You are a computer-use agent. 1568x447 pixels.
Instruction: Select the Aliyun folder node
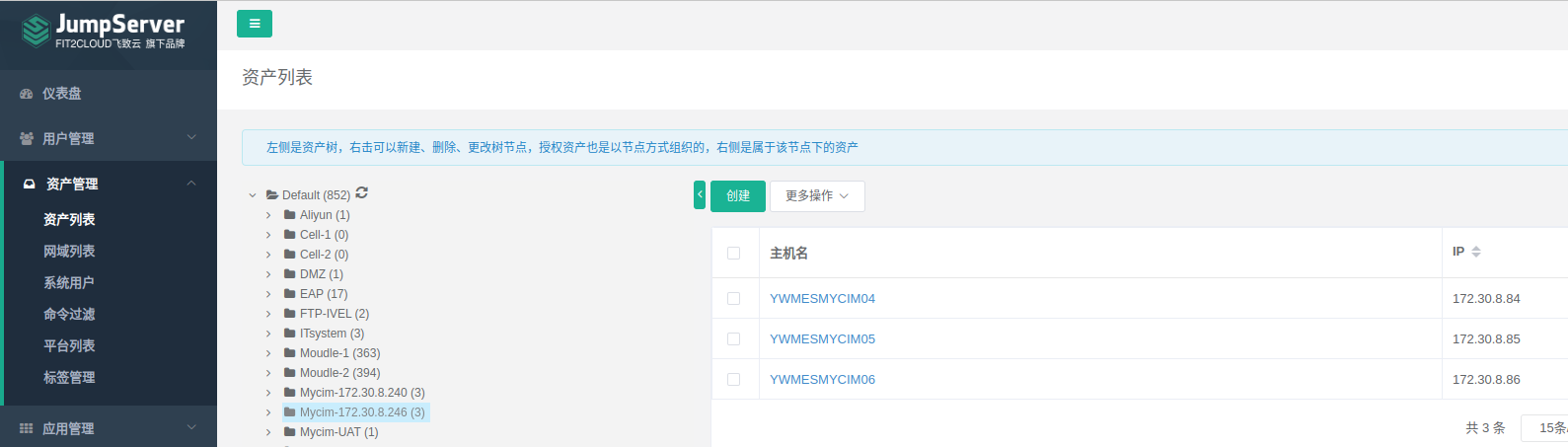click(324, 215)
